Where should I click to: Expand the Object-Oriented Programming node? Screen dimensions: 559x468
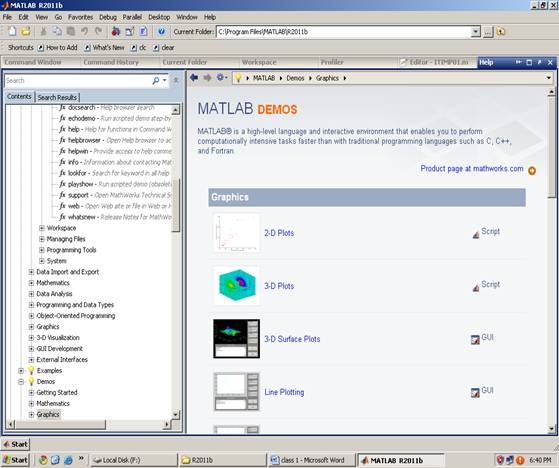pos(31,316)
